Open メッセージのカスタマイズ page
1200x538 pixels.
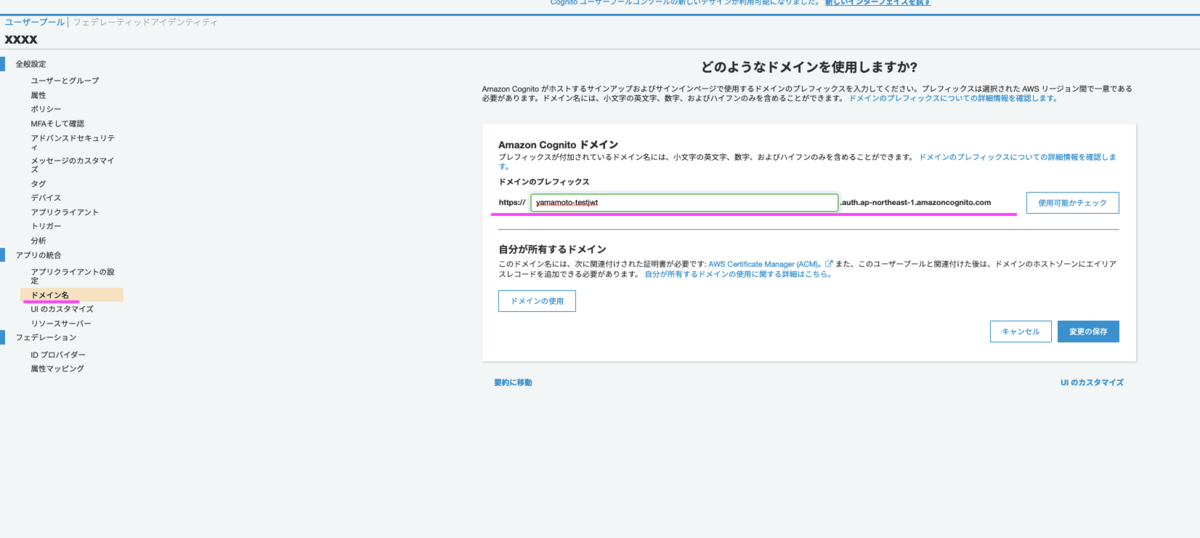[x=73, y=165]
